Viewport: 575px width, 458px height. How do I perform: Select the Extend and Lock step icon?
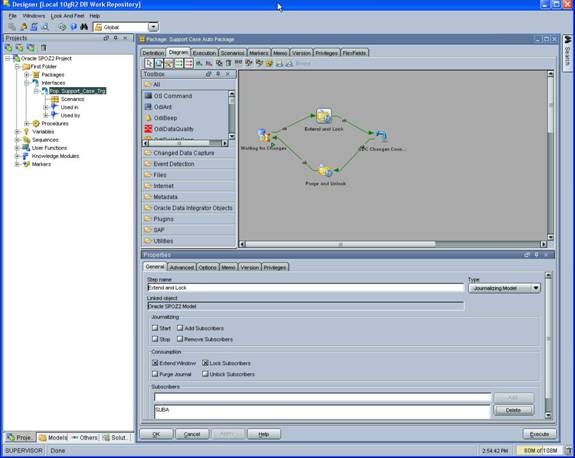324,116
